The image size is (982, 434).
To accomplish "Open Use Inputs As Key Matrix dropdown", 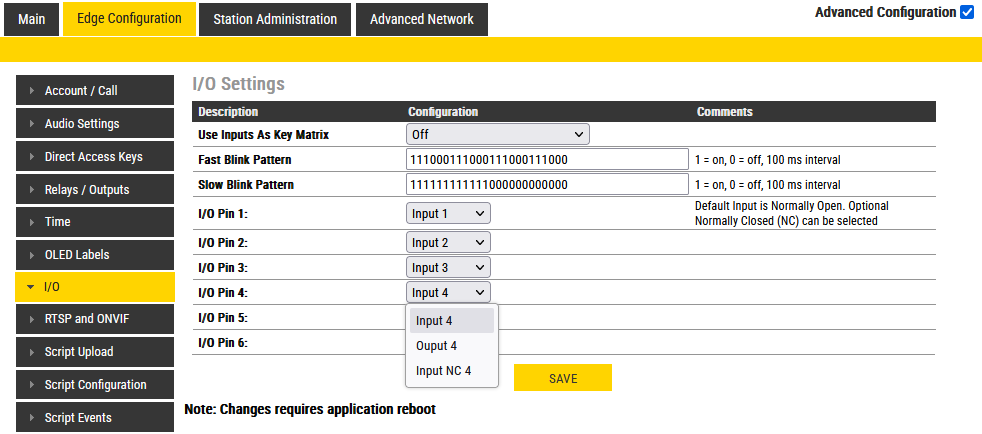I will pos(497,134).
